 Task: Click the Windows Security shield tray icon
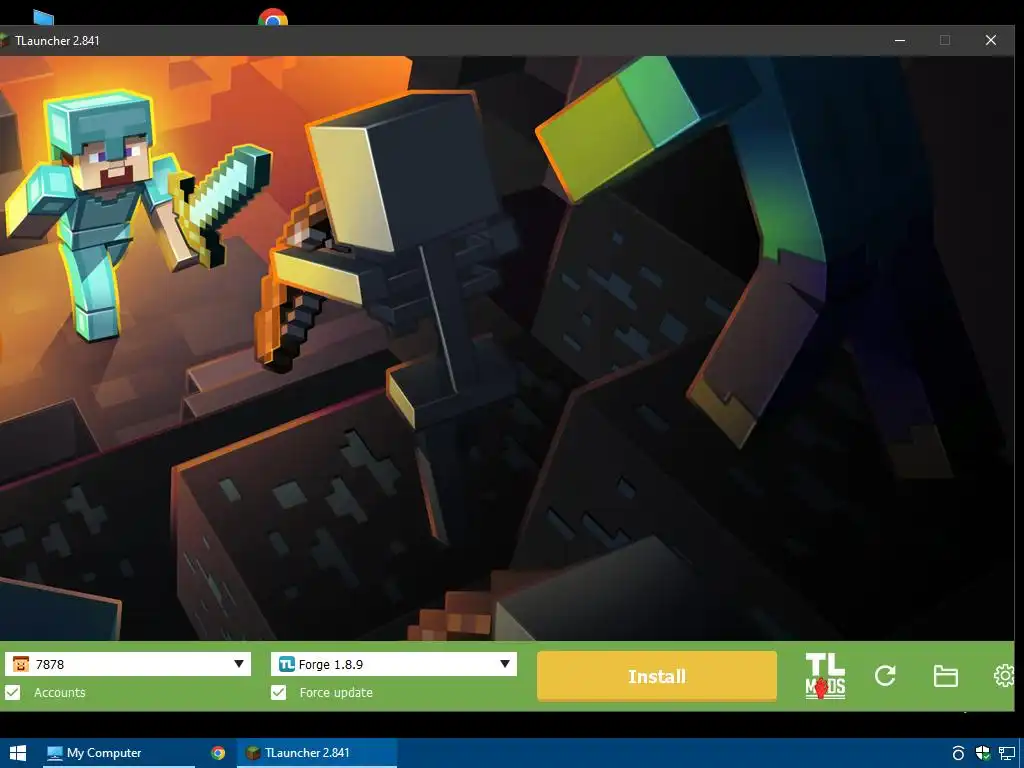[x=982, y=753]
